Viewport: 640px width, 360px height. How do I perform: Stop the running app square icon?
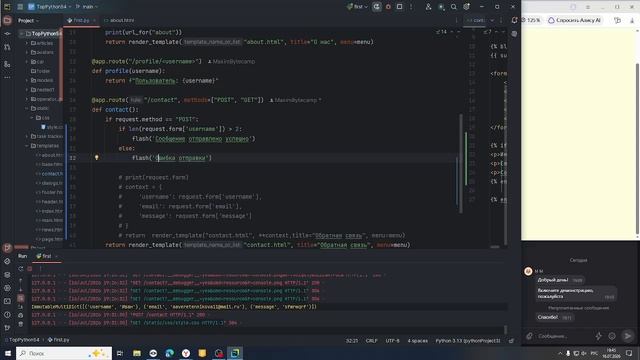pyautogui.click(x=400, y=7)
